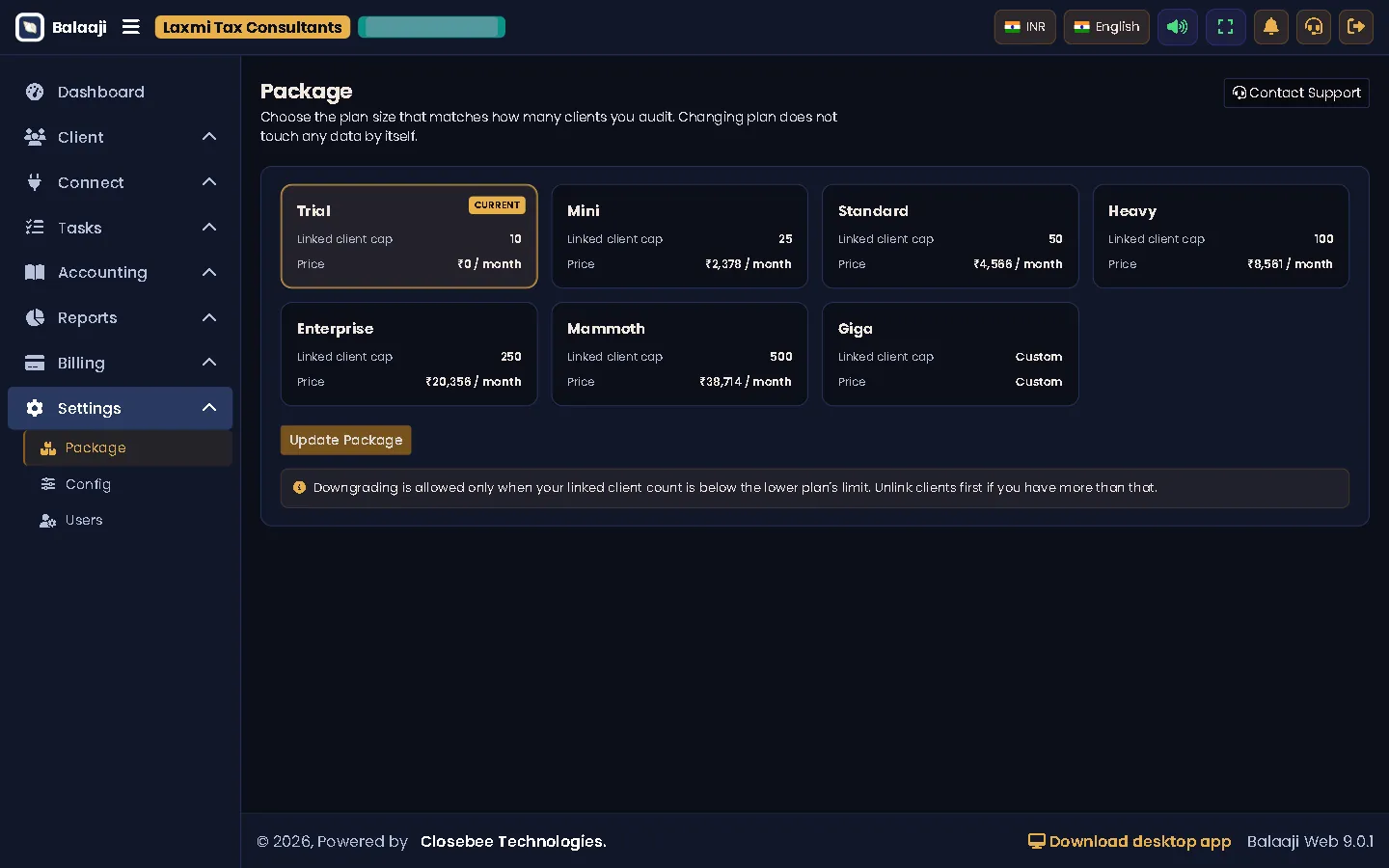Click the Update Package button
Screen dimensions: 1389x868
tap(345, 440)
